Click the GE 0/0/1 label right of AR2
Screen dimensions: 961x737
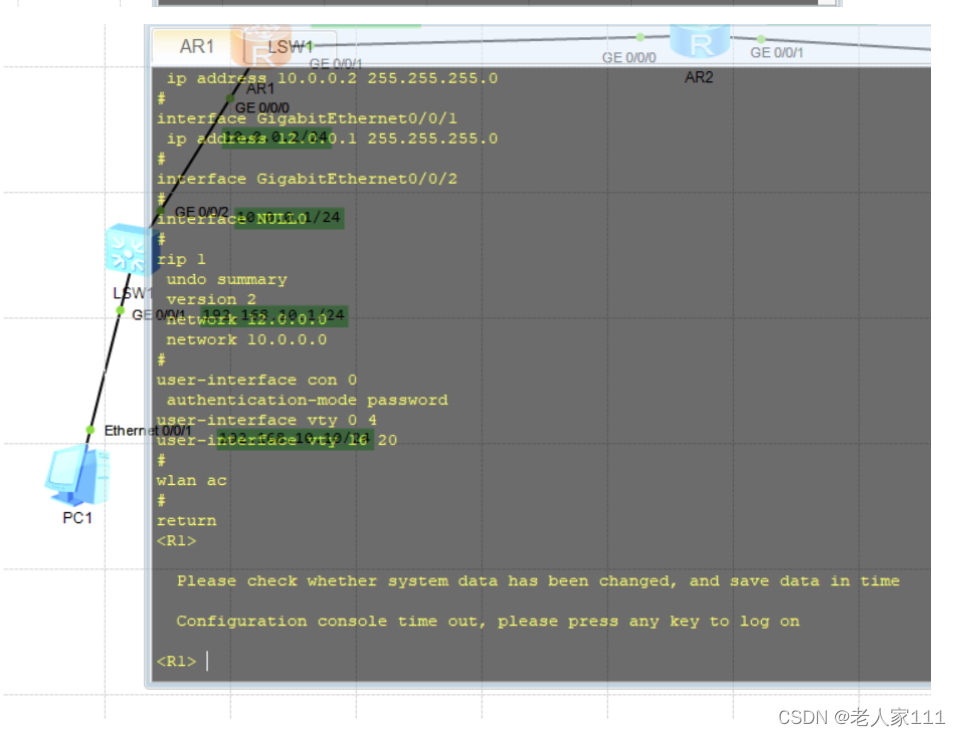777,53
